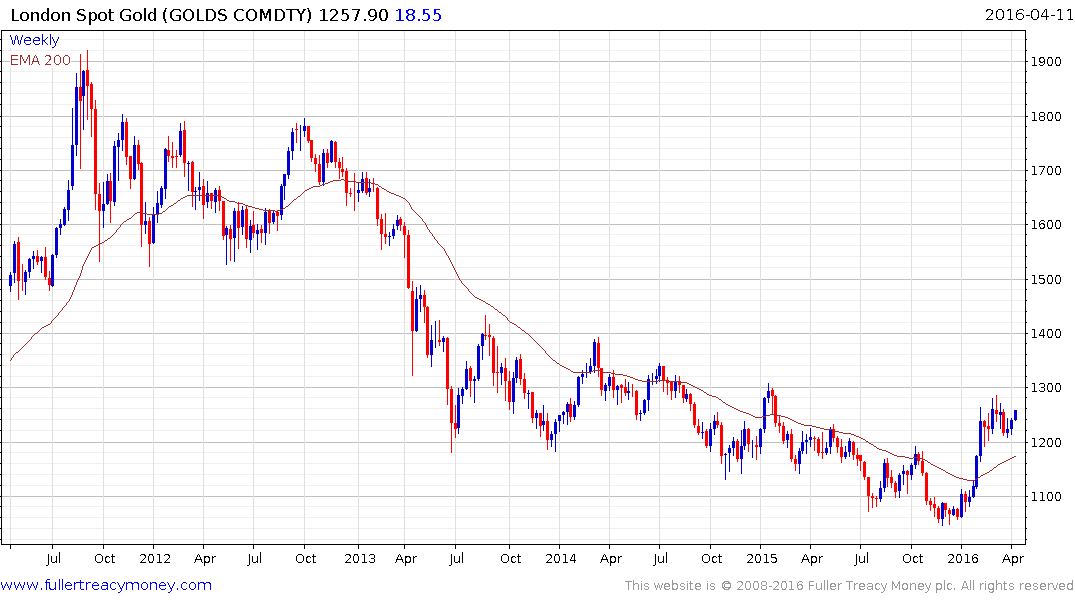1075x600 pixels.
Task: Click the 'Weekly' interval label
Action: [34, 40]
